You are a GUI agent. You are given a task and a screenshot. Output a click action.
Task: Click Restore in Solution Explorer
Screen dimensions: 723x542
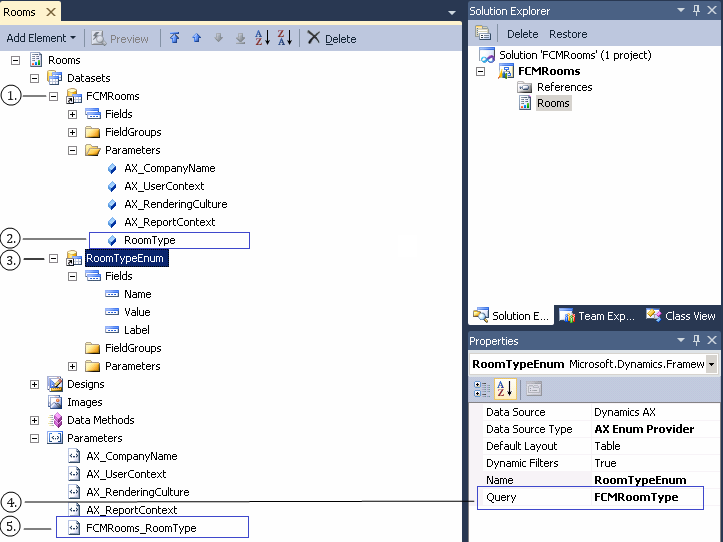click(x=568, y=34)
